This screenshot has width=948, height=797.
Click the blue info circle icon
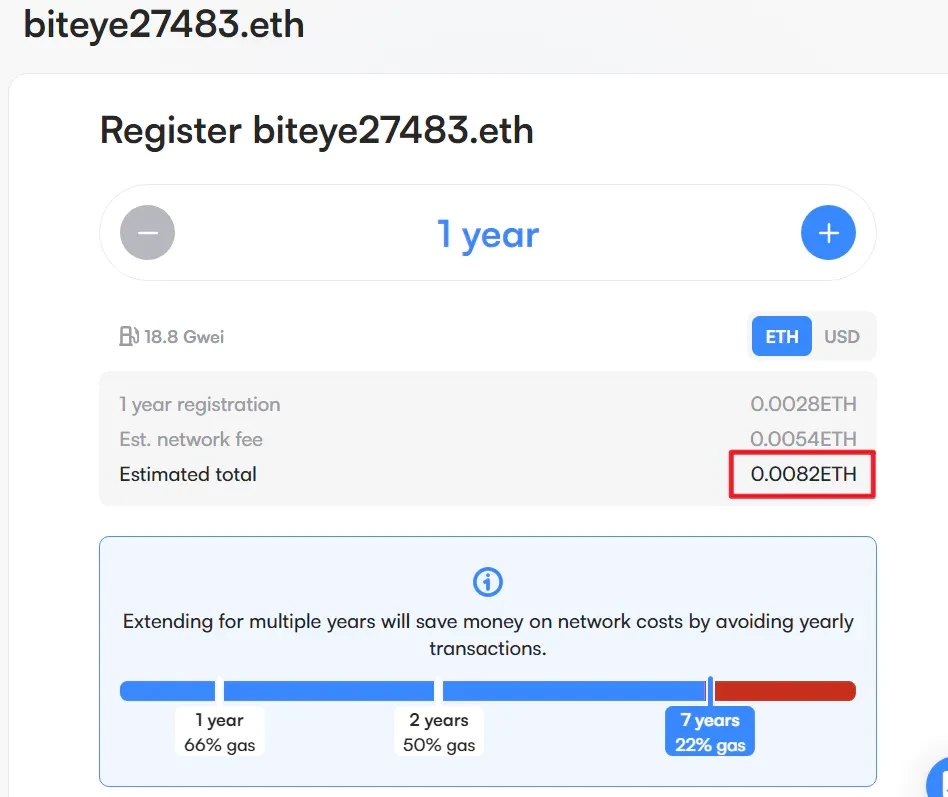(x=487, y=582)
